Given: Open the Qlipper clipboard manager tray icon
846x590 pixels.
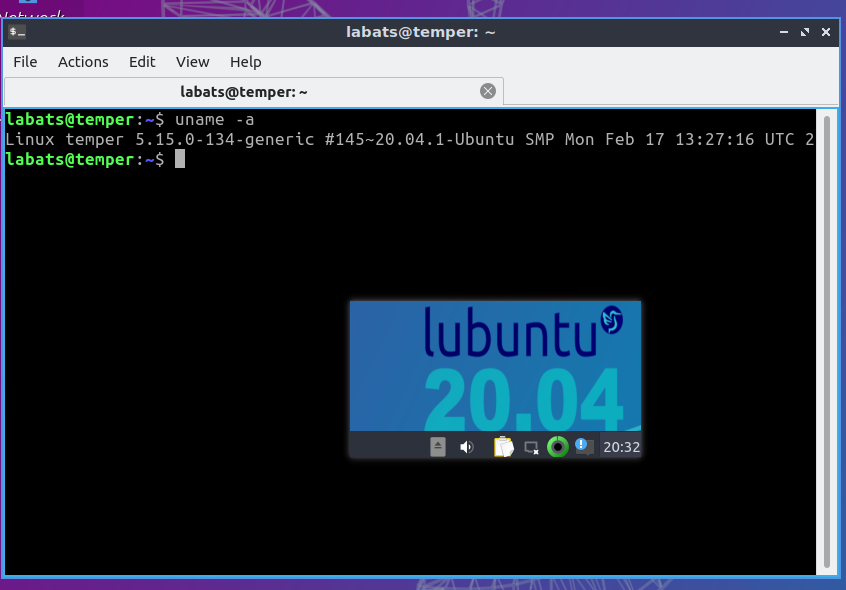Looking at the screenshot, I should 503,447.
